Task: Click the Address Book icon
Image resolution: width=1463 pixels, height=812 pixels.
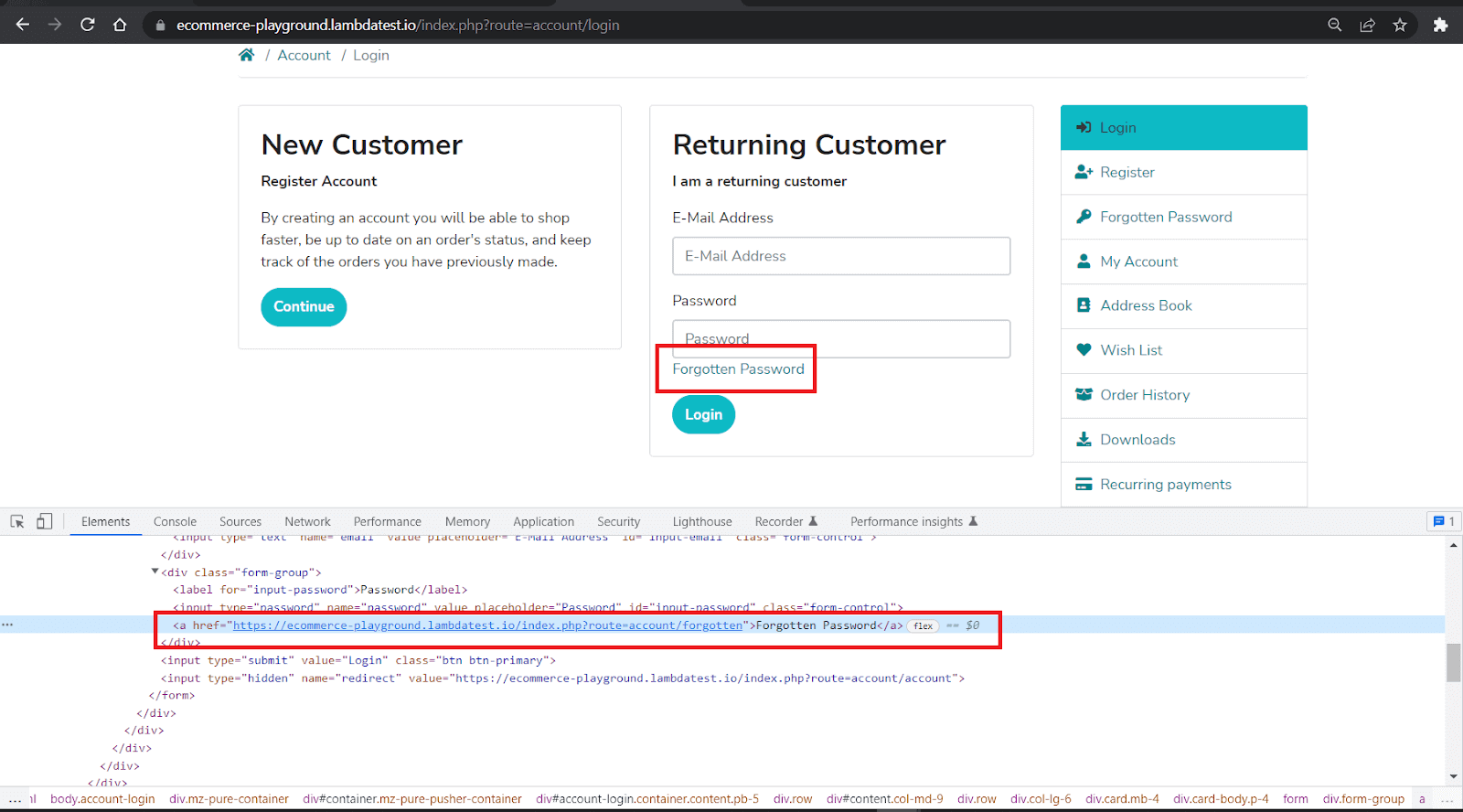Action: point(1084,305)
